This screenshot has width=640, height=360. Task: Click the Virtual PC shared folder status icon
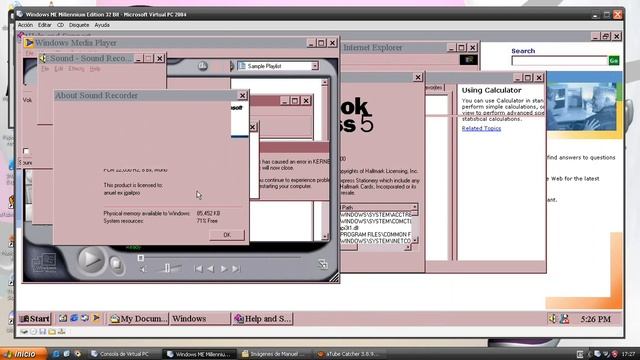coord(52,331)
